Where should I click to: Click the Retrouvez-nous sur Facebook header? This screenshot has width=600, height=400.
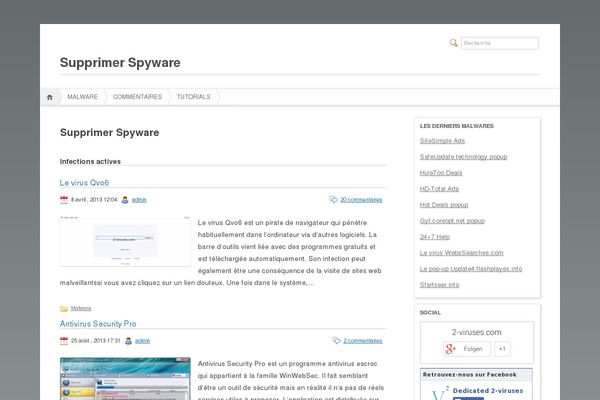click(x=470, y=375)
